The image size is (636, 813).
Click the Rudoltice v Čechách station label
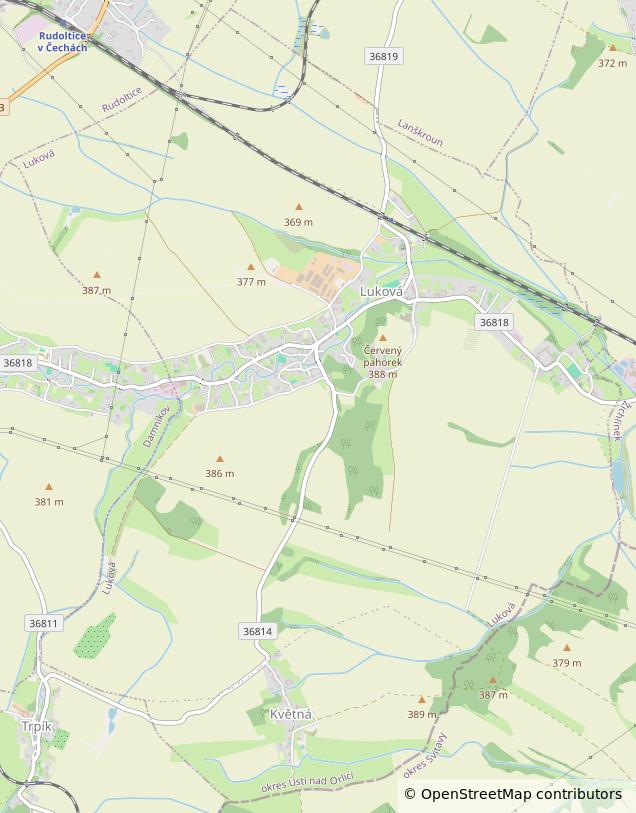tap(62, 41)
